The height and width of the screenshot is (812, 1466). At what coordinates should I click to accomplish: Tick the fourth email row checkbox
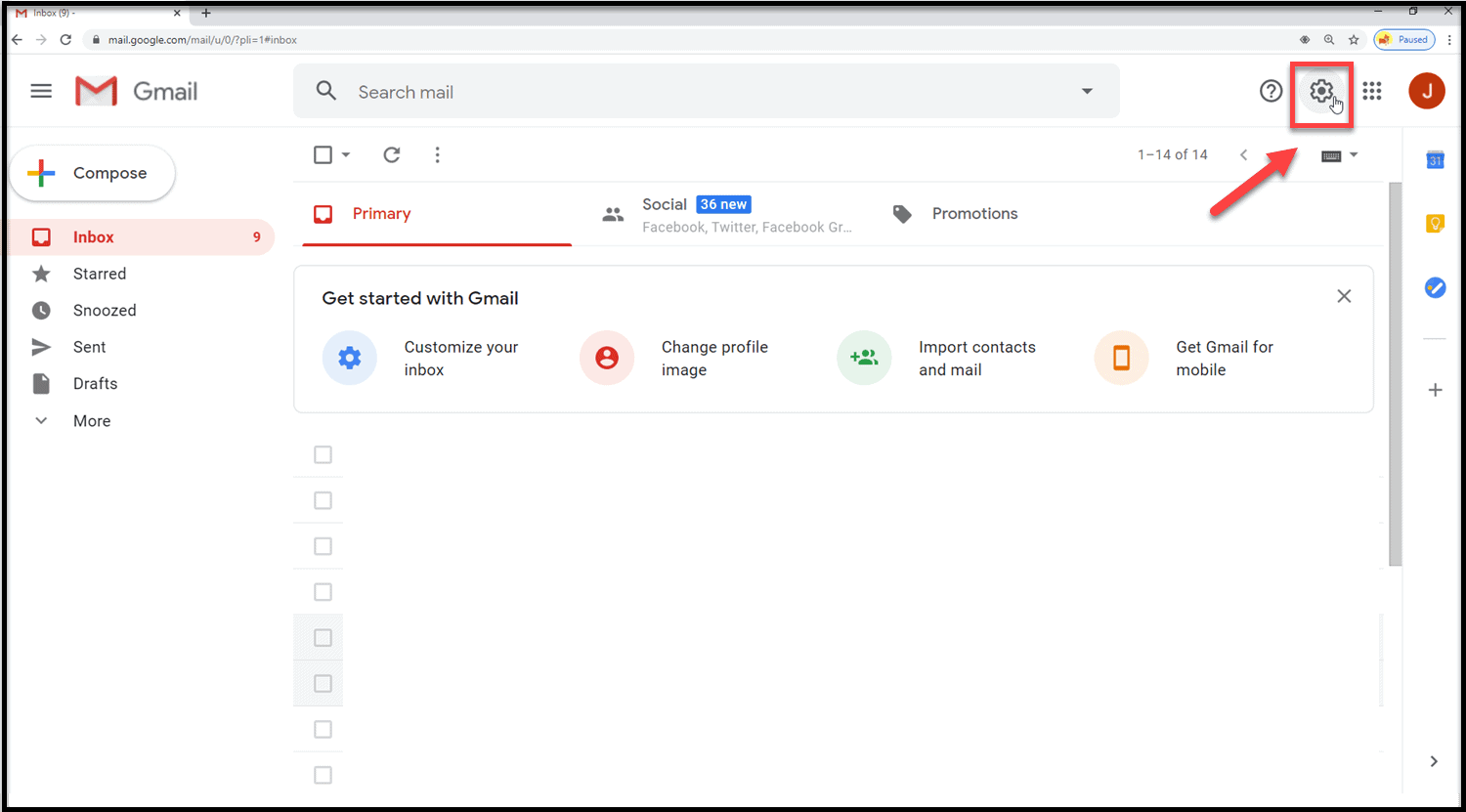pos(323,592)
